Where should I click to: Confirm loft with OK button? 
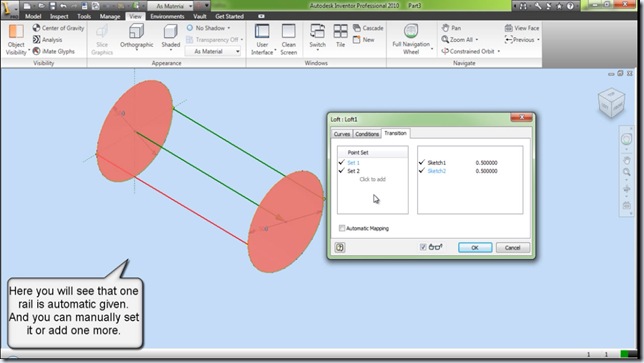[475, 248]
